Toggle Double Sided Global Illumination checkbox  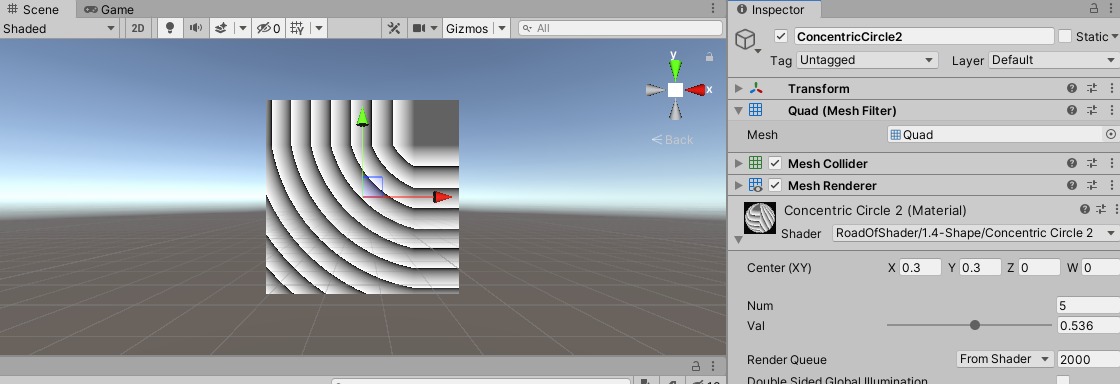coord(1063,380)
